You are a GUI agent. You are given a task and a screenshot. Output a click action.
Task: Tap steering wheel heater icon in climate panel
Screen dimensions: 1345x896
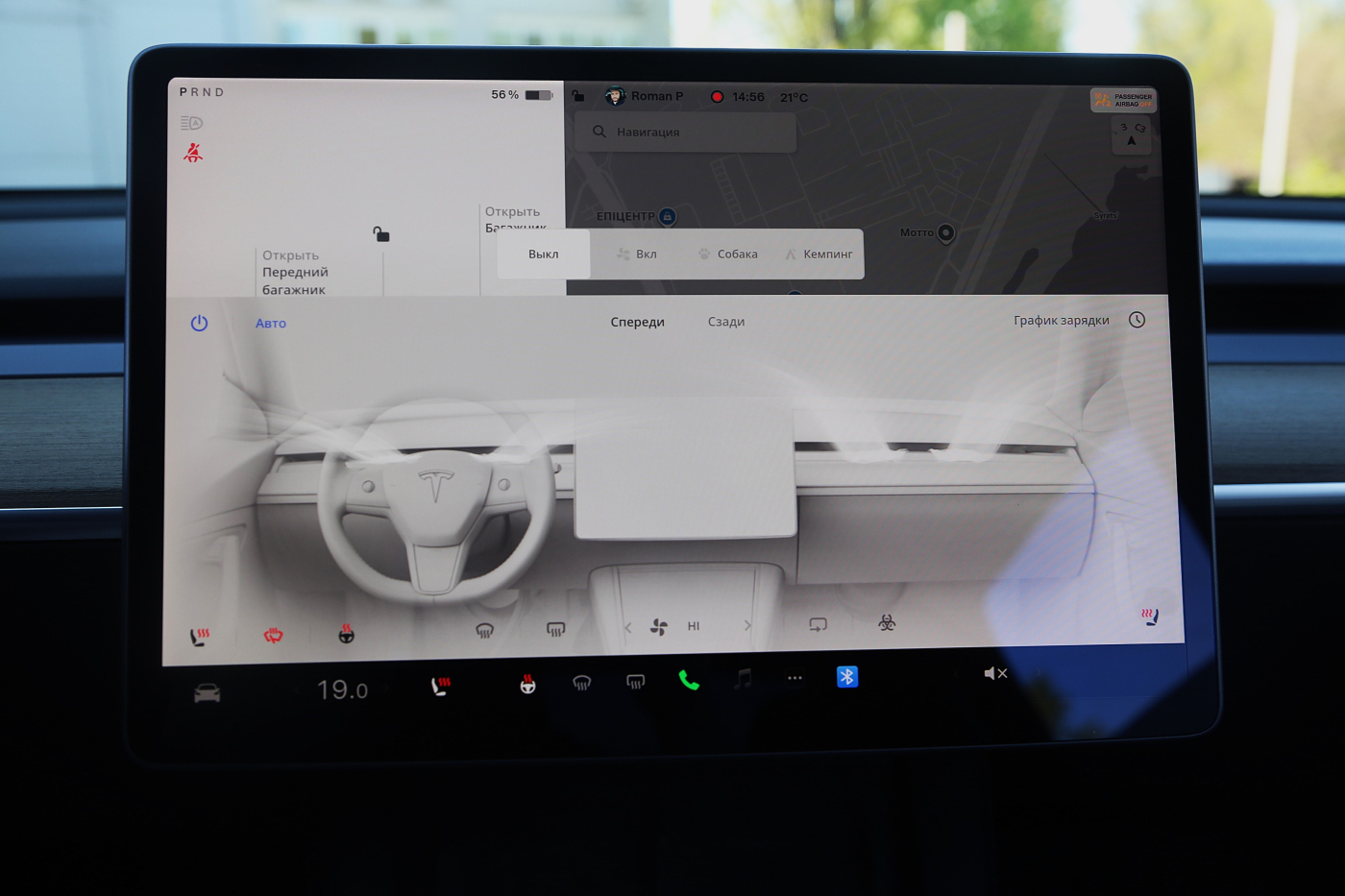tap(347, 634)
